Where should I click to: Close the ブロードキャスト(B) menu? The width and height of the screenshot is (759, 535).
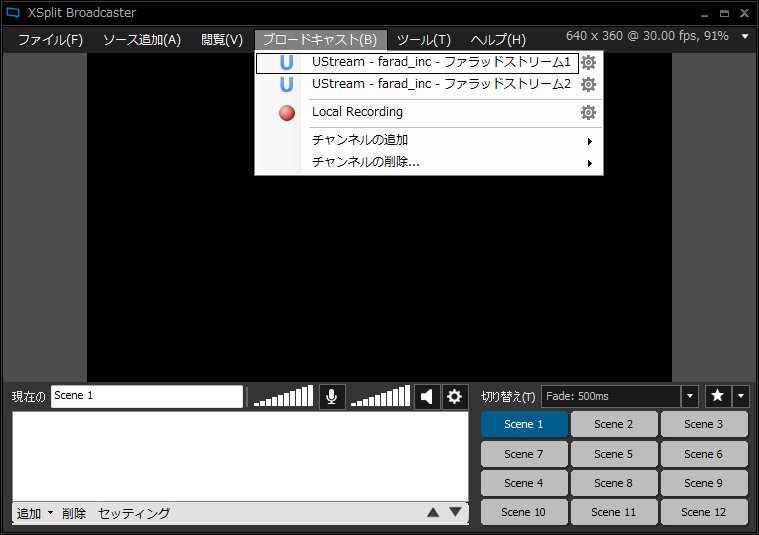pos(320,40)
